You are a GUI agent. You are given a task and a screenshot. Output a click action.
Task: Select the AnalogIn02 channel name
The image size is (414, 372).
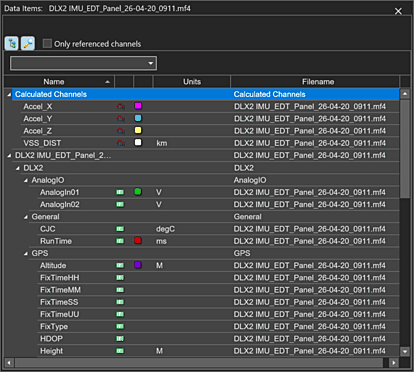[x=60, y=204]
